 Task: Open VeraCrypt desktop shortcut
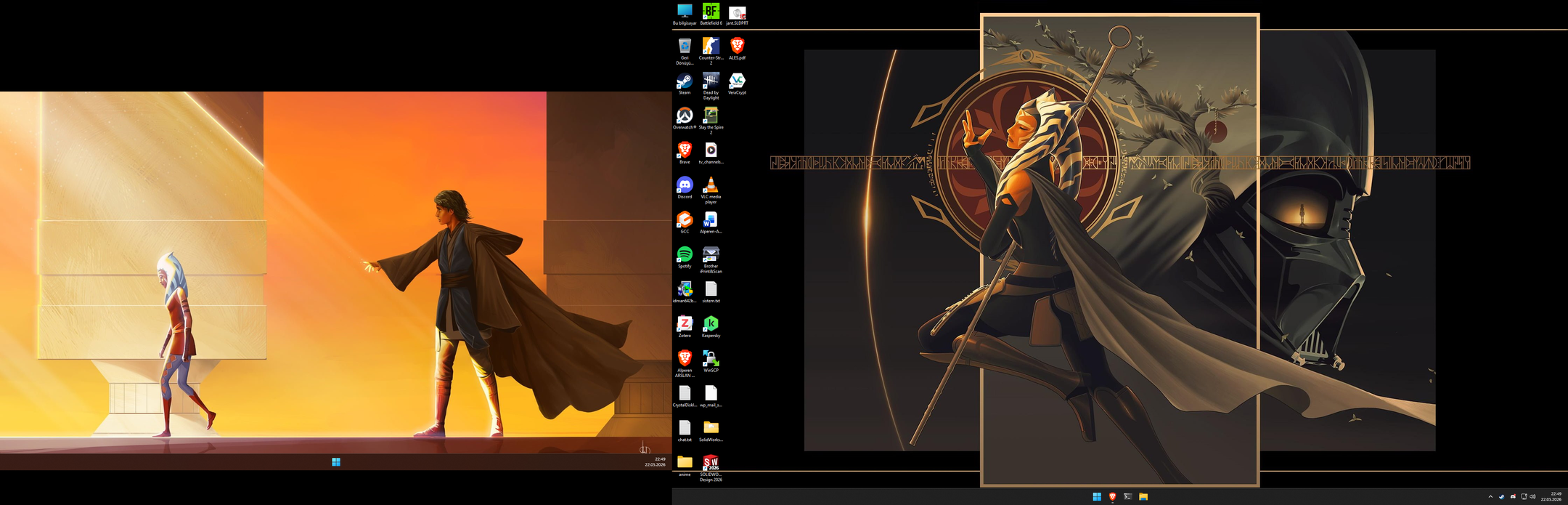(x=737, y=84)
